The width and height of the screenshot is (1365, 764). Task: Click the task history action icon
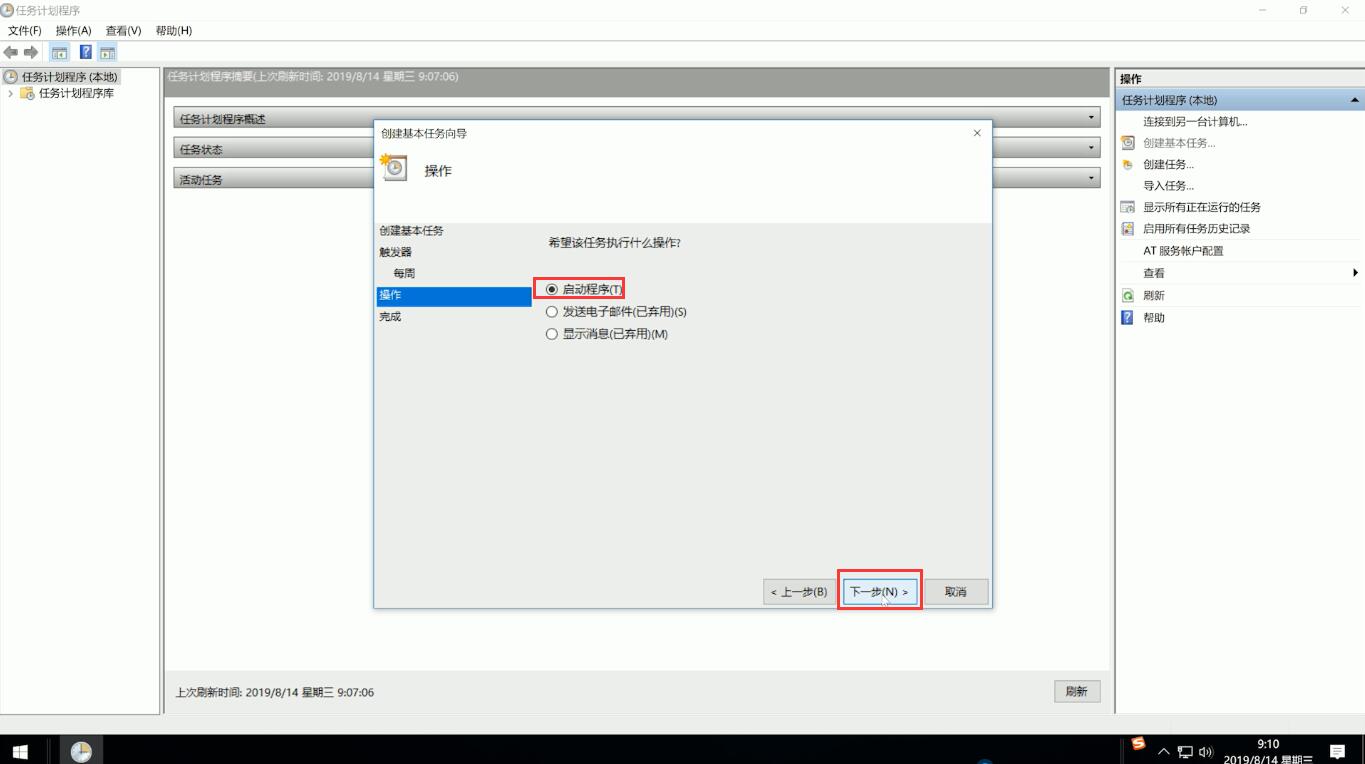(1128, 229)
